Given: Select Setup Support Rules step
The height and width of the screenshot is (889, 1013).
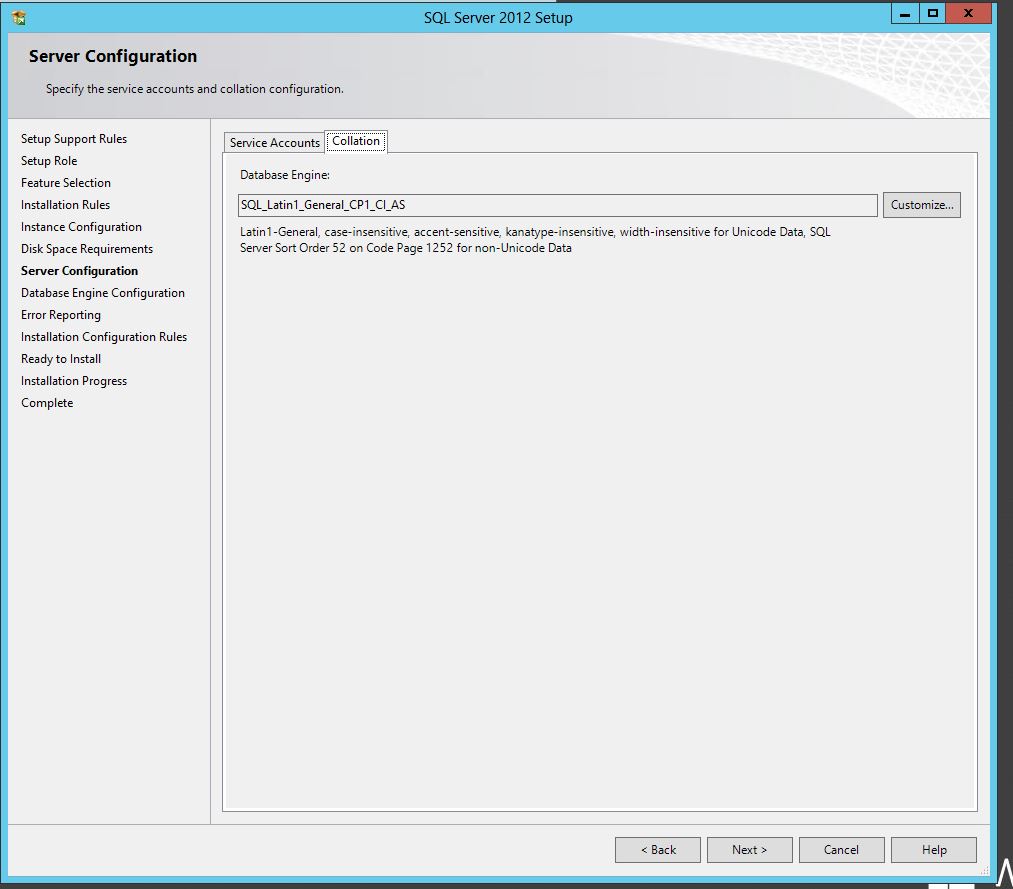Looking at the screenshot, I should (74, 139).
